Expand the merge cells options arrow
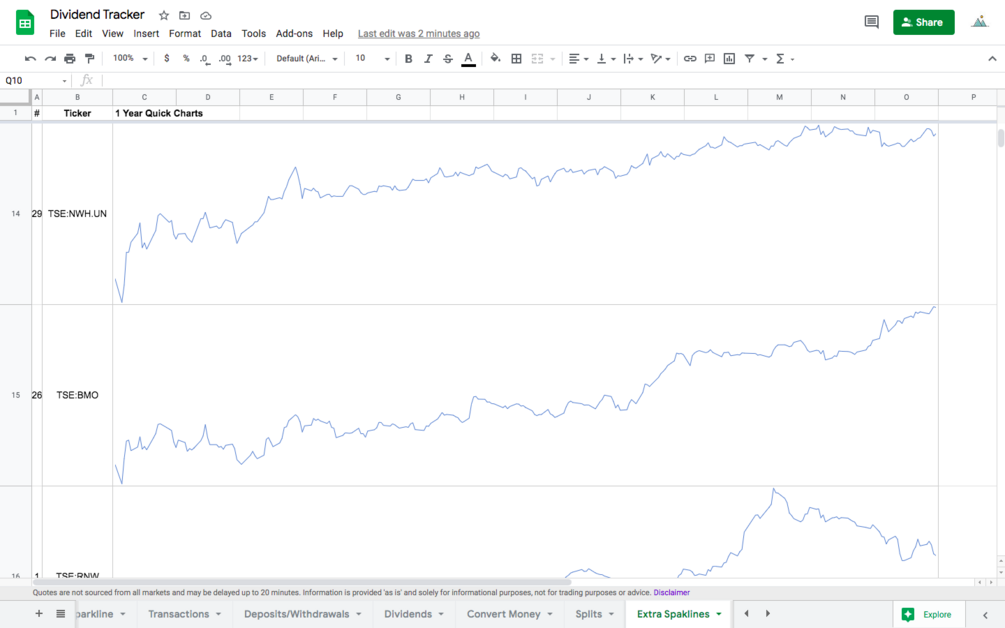 tap(552, 59)
